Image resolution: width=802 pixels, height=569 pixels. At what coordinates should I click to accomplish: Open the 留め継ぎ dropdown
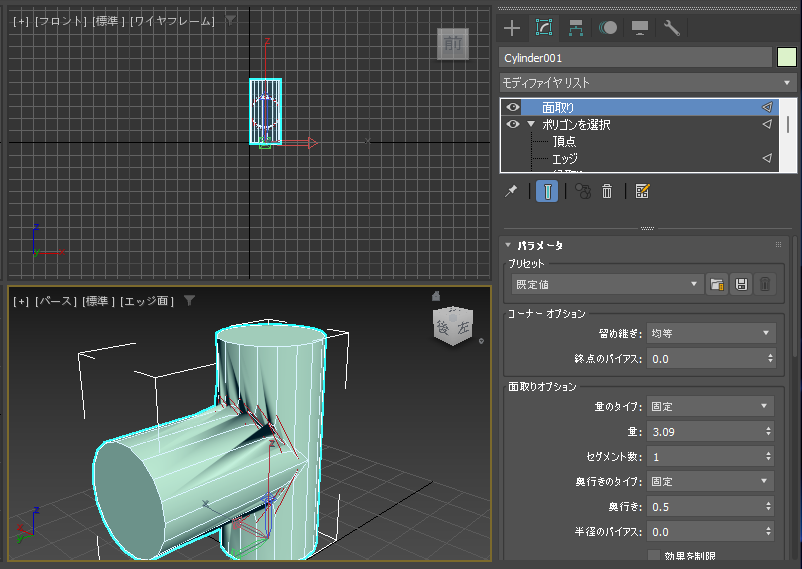[x=711, y=333]
